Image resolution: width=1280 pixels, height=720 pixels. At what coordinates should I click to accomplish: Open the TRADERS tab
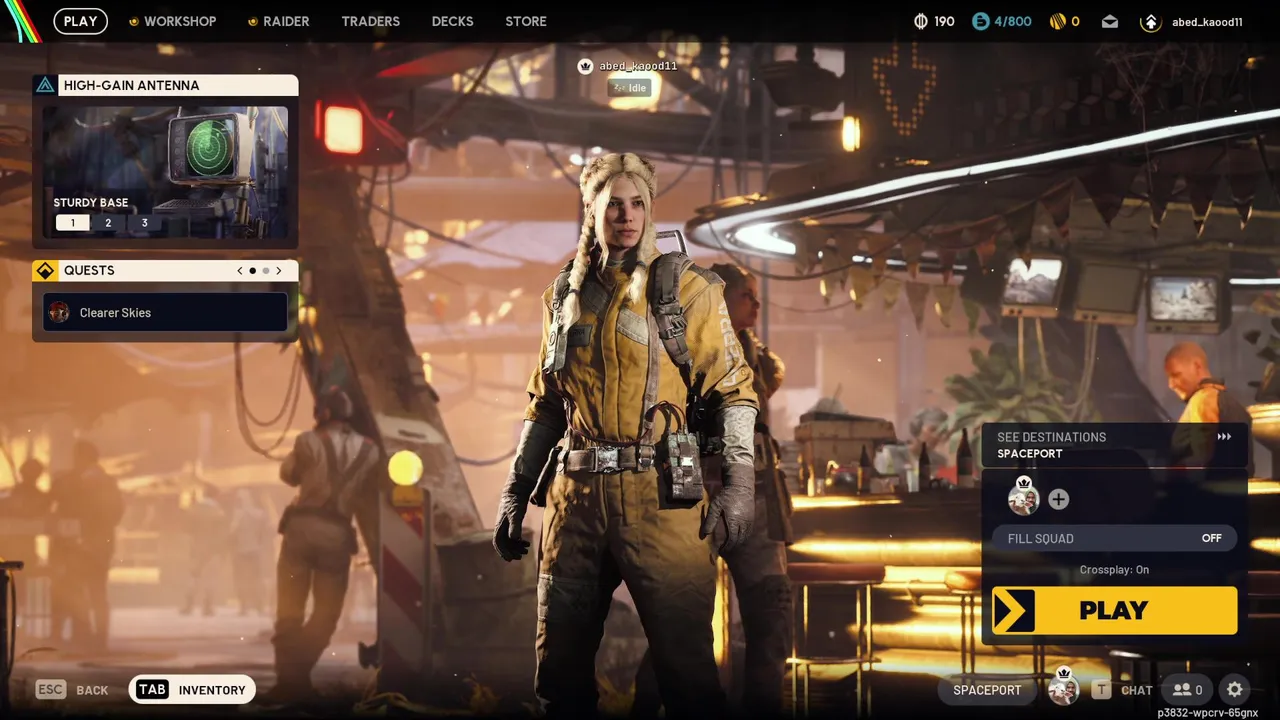370,21
